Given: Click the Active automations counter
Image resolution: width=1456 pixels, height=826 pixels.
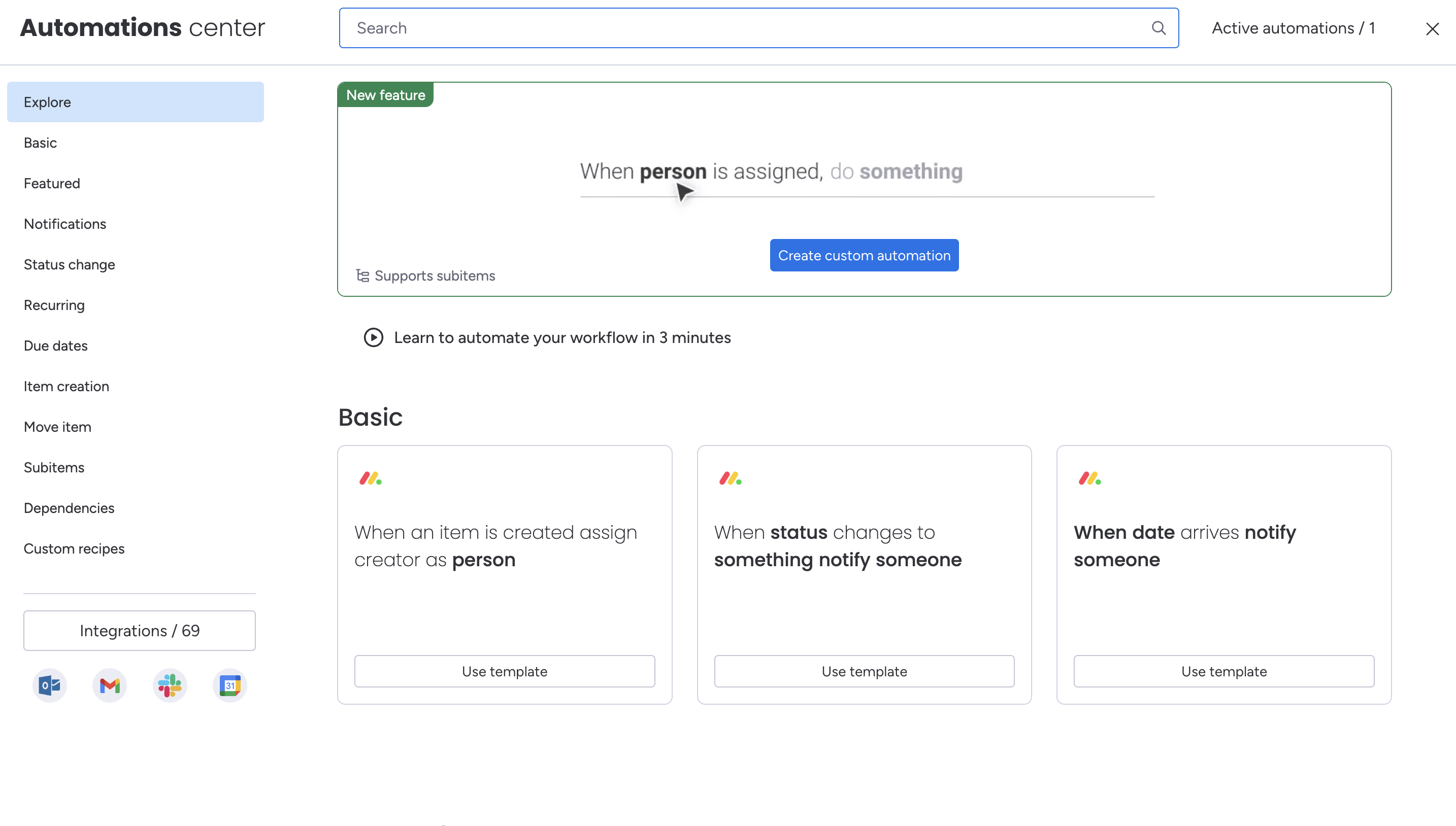Looking at the screenshot, I should point(1294,27).
